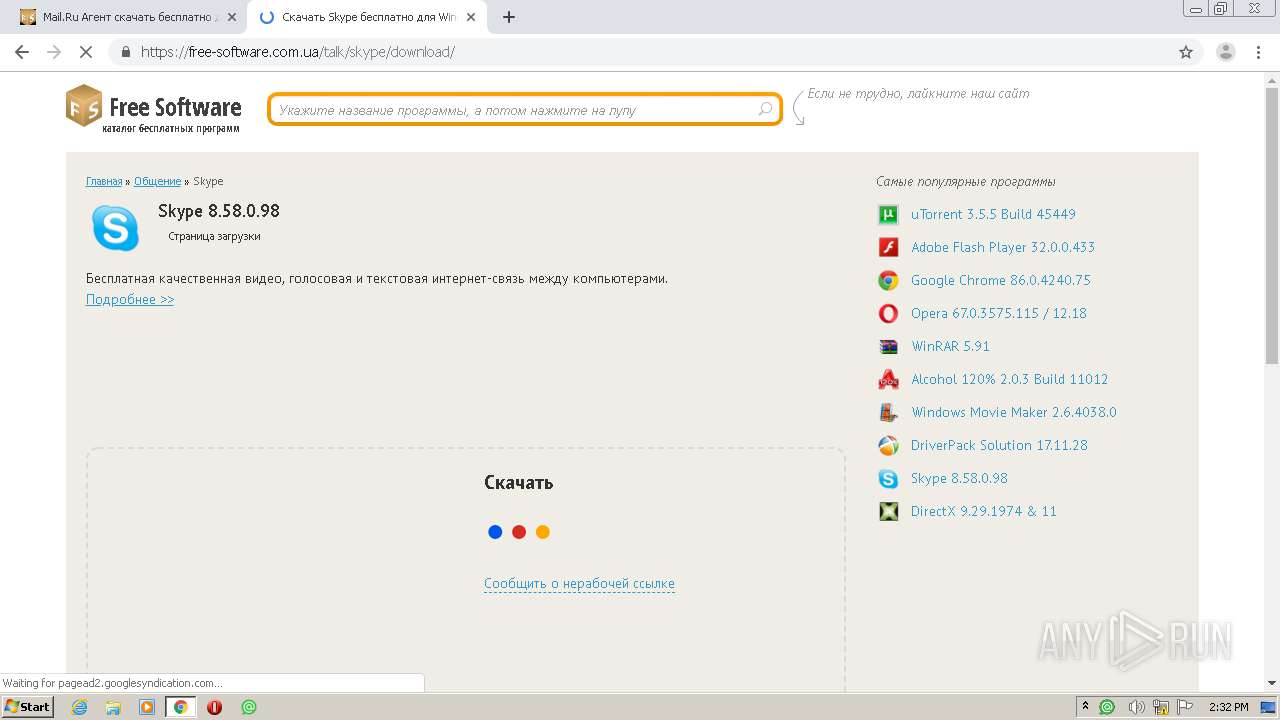Screen dimensions: 1280x720
Task: Click the DirectX icon in popular list
Action: point(888,511)
